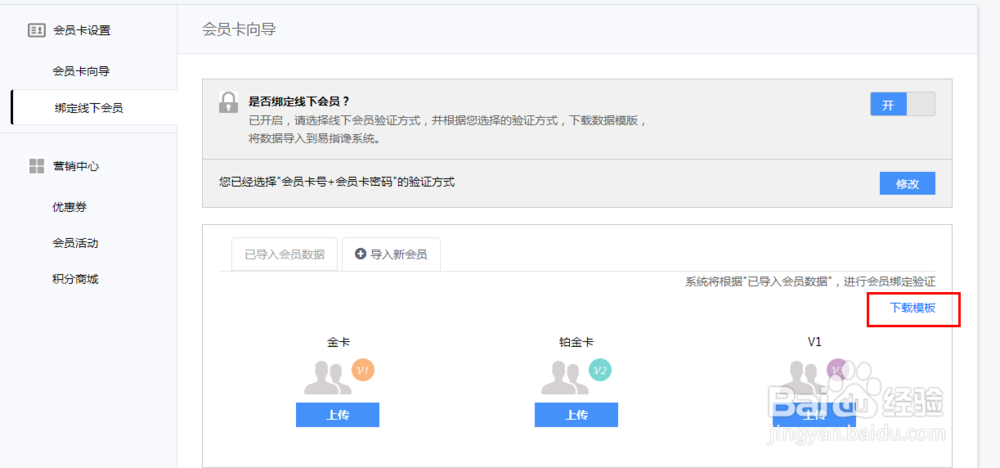Open the 优惠券 sidebar item
The width and height of the screenshot is (1000, 468).
(x=70, y=207)
